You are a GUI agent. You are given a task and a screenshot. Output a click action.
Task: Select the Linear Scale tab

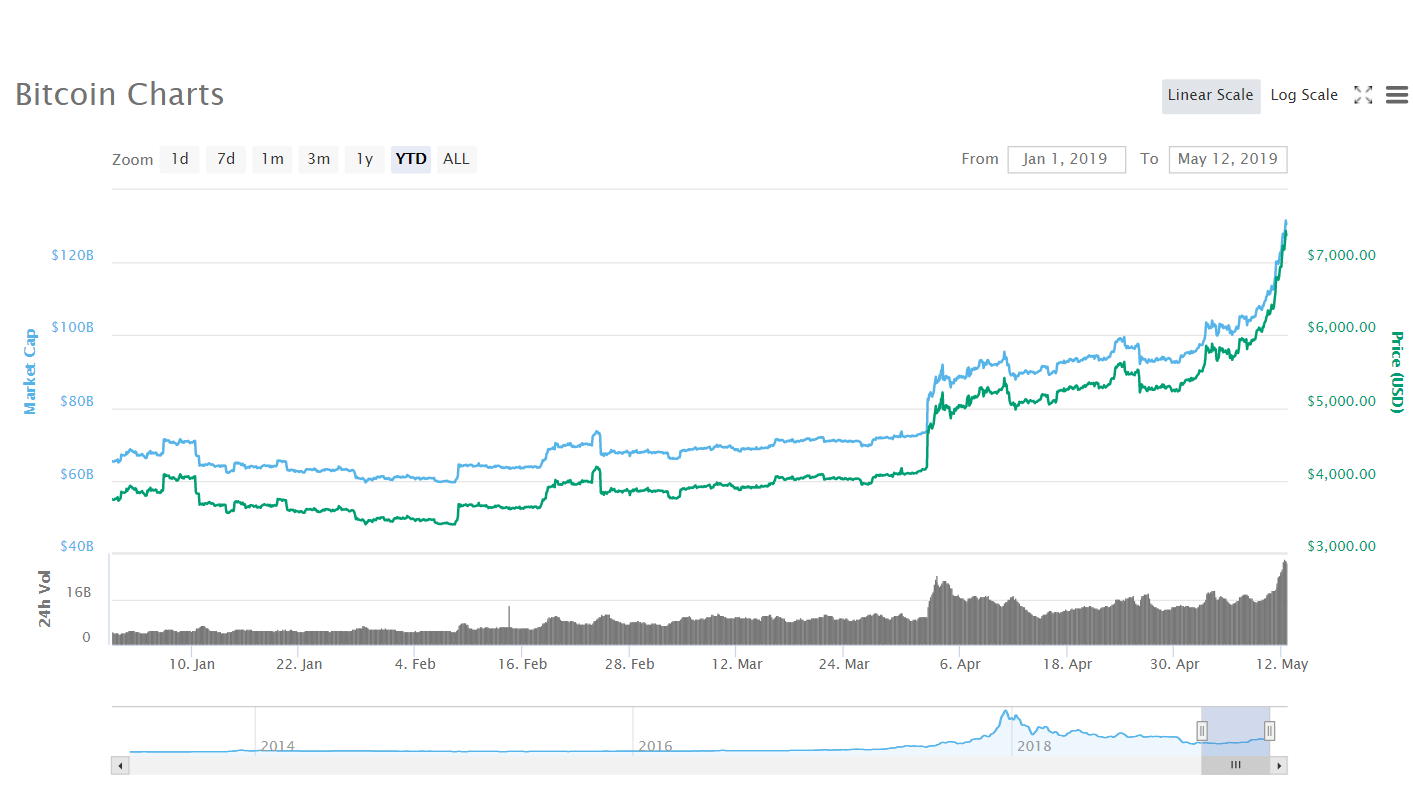click(1211, 95)
